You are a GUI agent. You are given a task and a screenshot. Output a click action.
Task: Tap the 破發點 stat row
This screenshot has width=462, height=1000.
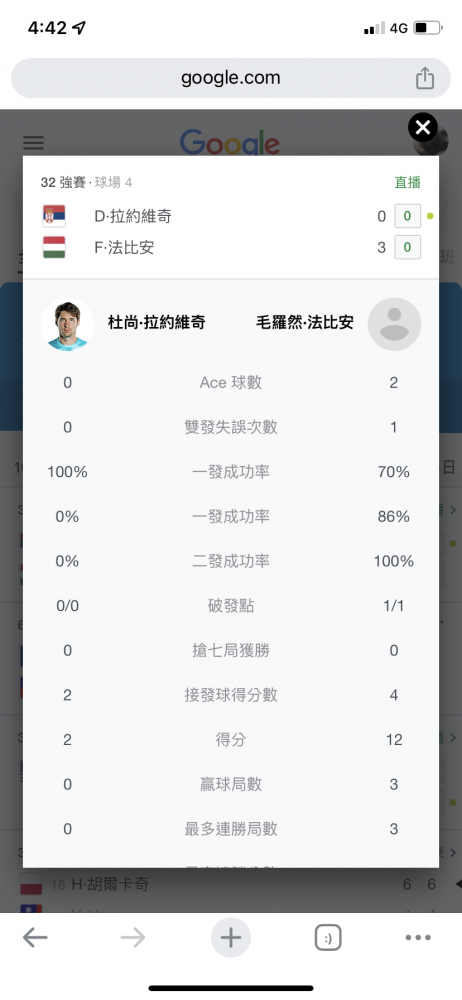tap(231, 606)
